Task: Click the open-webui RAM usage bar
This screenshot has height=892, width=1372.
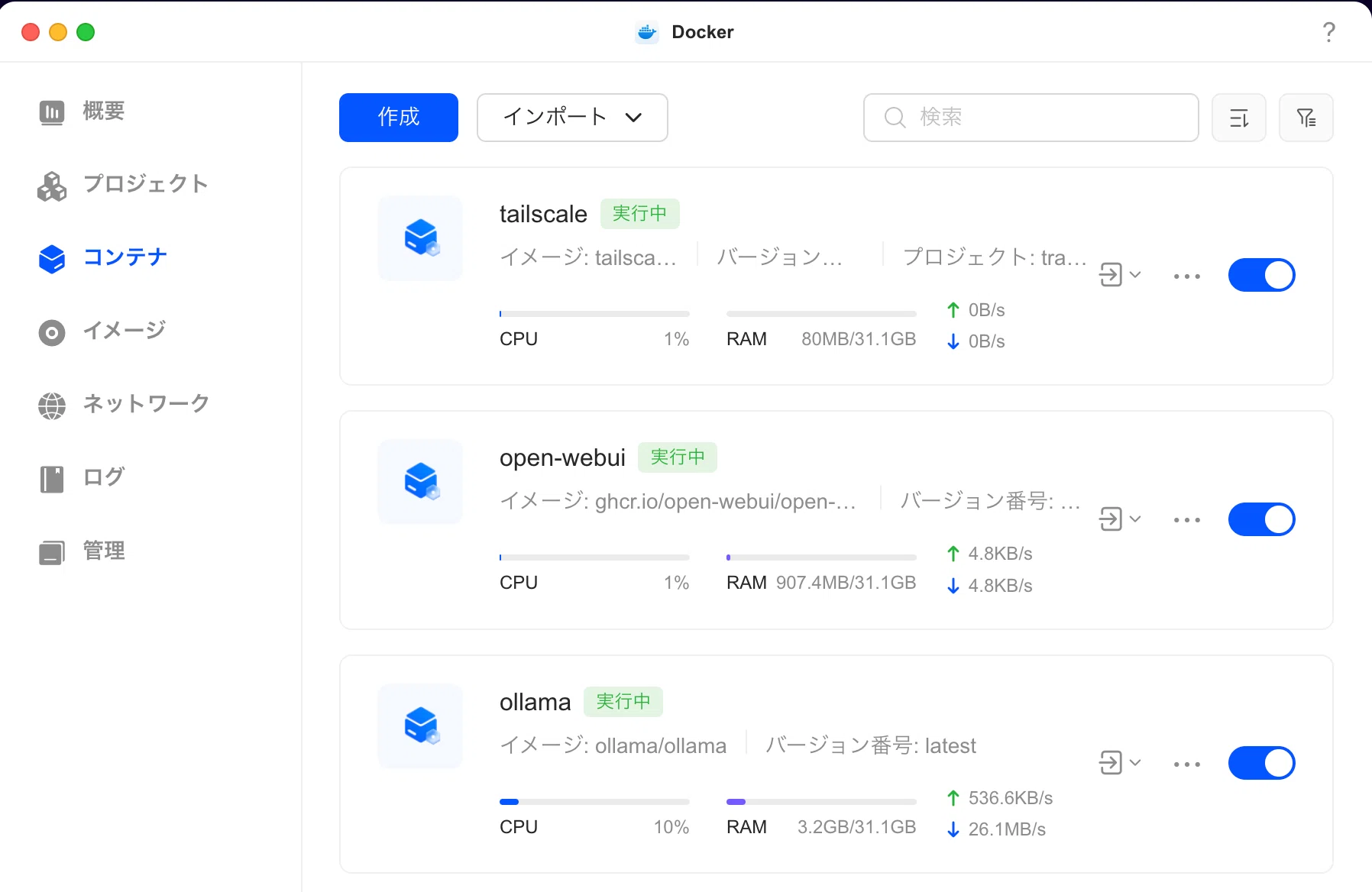Action: click(821, 557)
